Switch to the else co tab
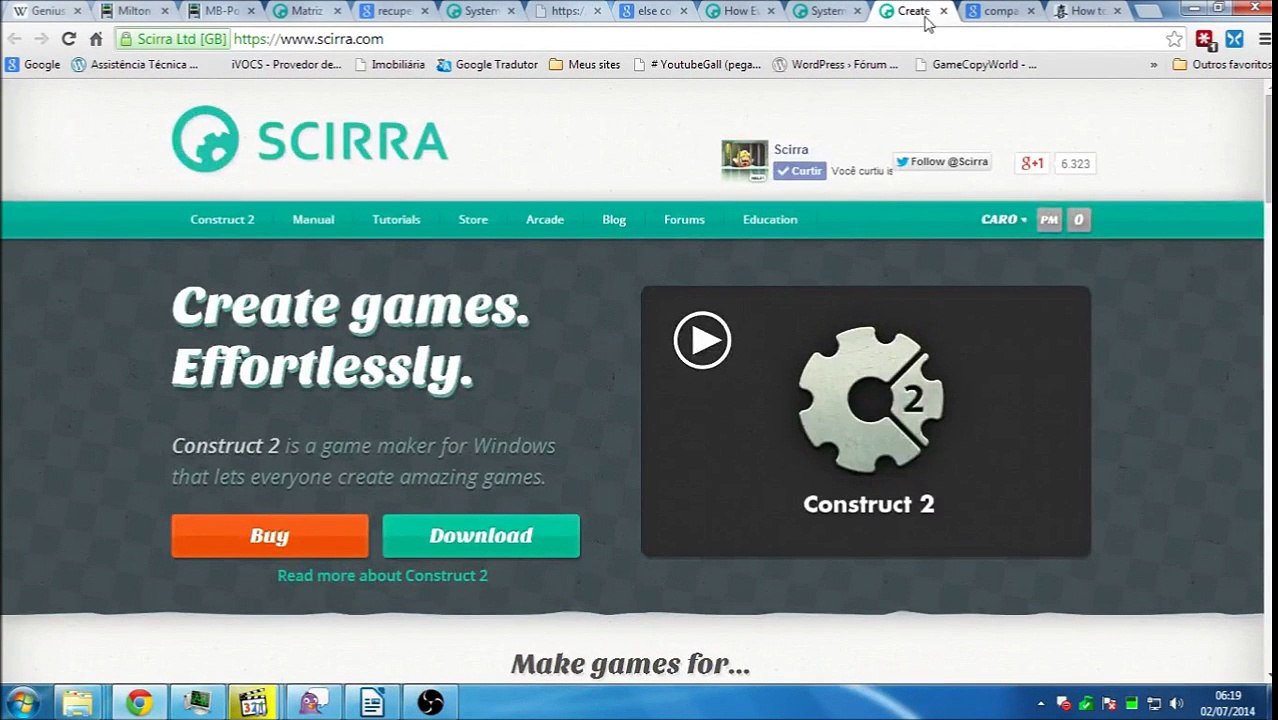This screenshot has width=1278, height=720. (x=654, y=11)
